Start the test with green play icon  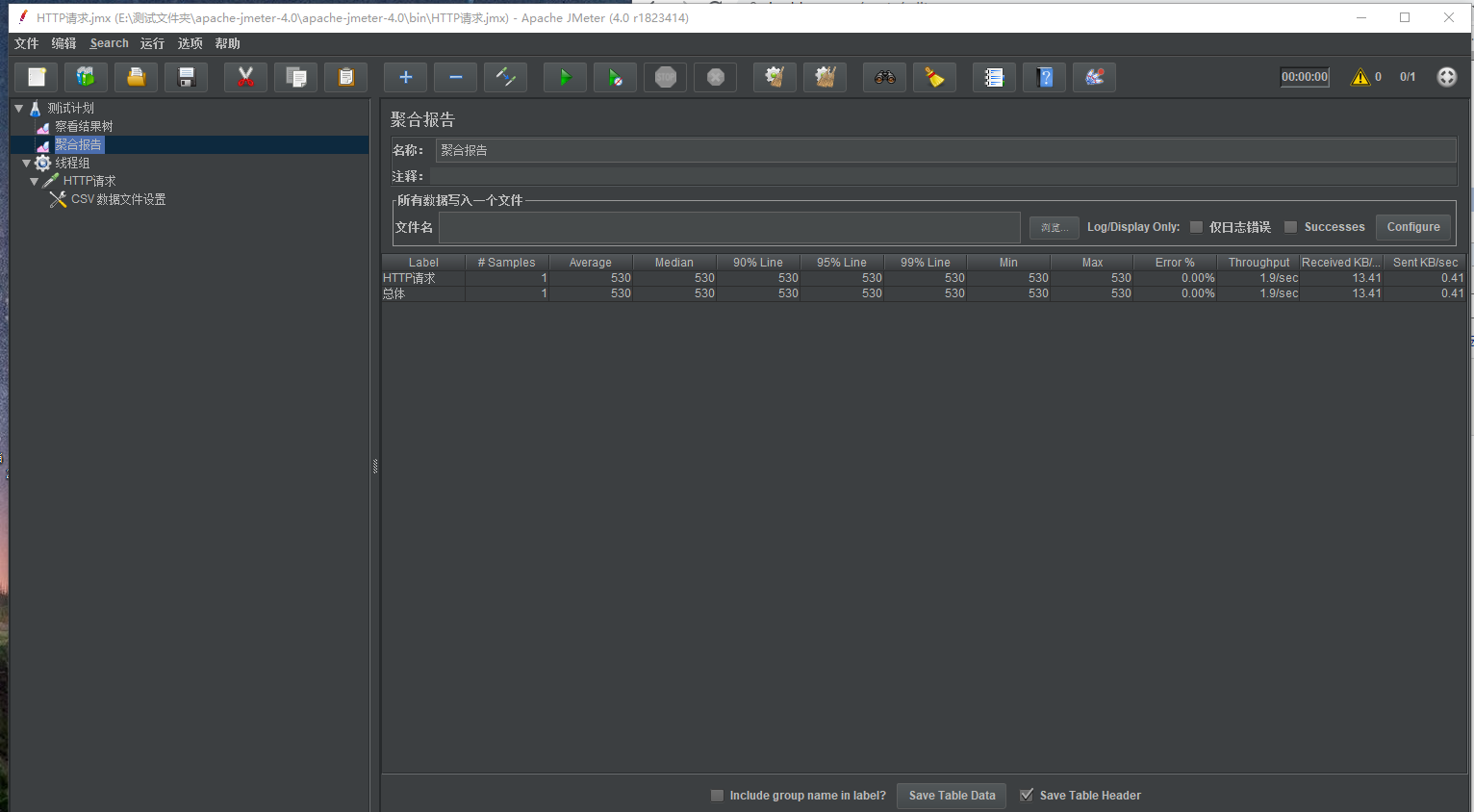click(565, 77)
